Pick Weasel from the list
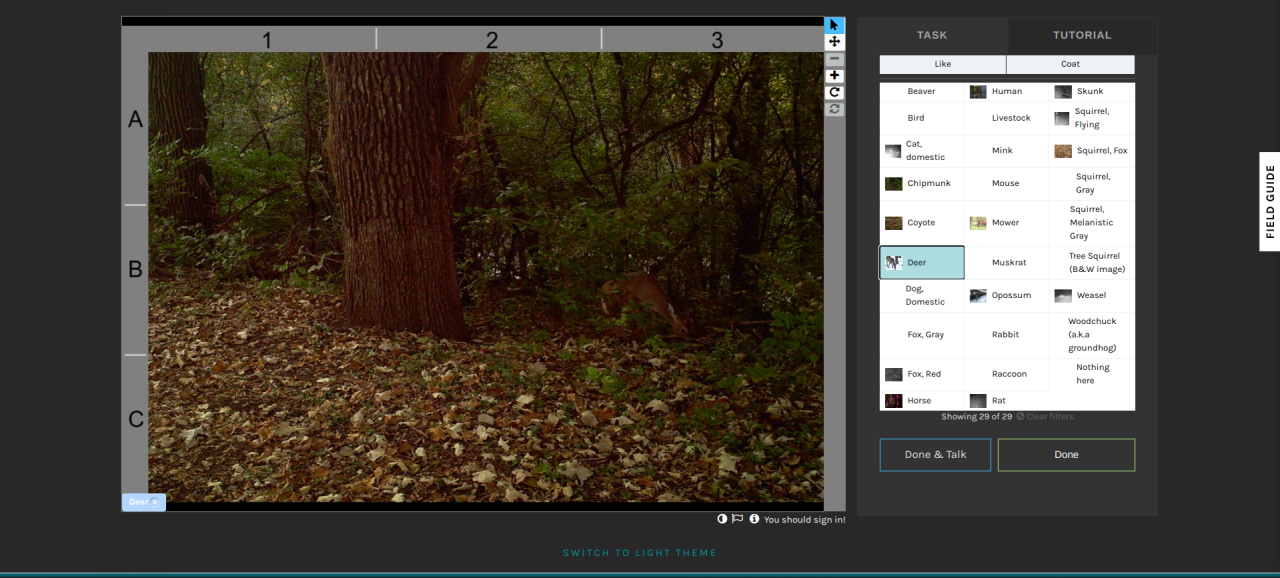Viewport: 1280px width, 578px height. (x=1092, y=296)
